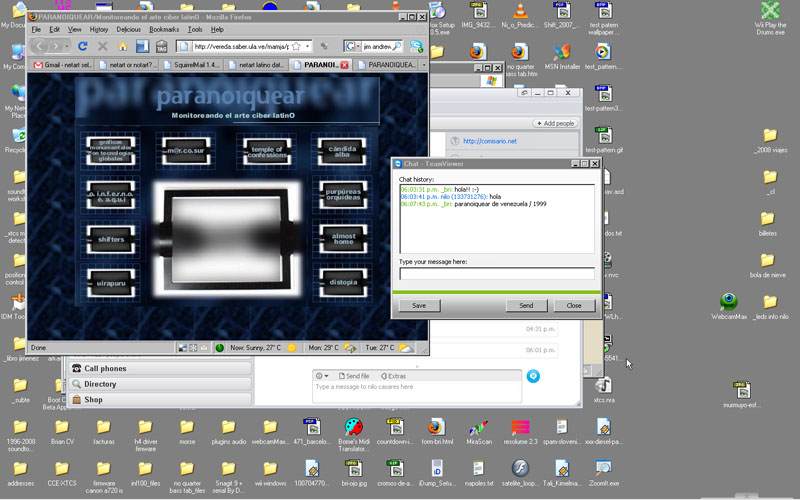
Task: Click the Firefox forward arrow button
Action: click(x=56, y=46)
